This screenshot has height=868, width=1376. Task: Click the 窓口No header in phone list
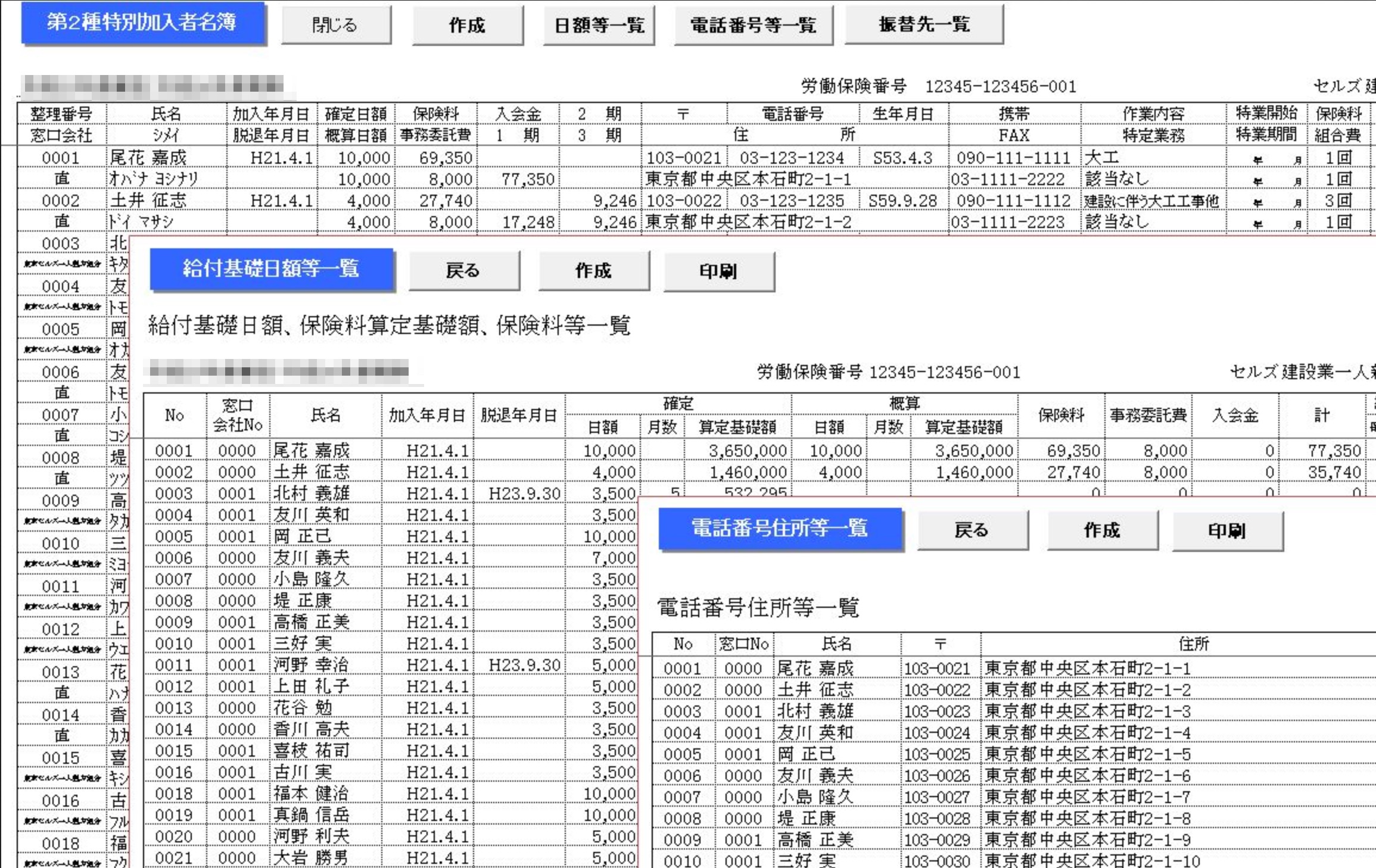[744, 644]
